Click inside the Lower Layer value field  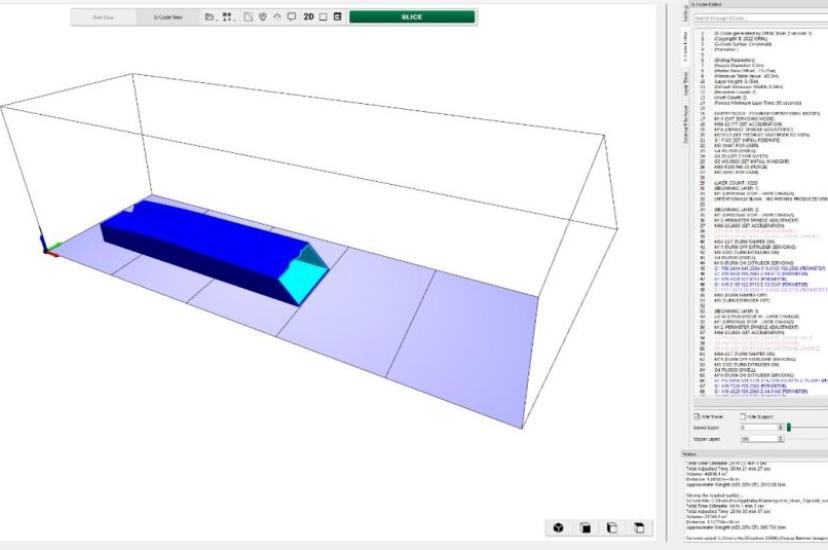tap(759, 427)
